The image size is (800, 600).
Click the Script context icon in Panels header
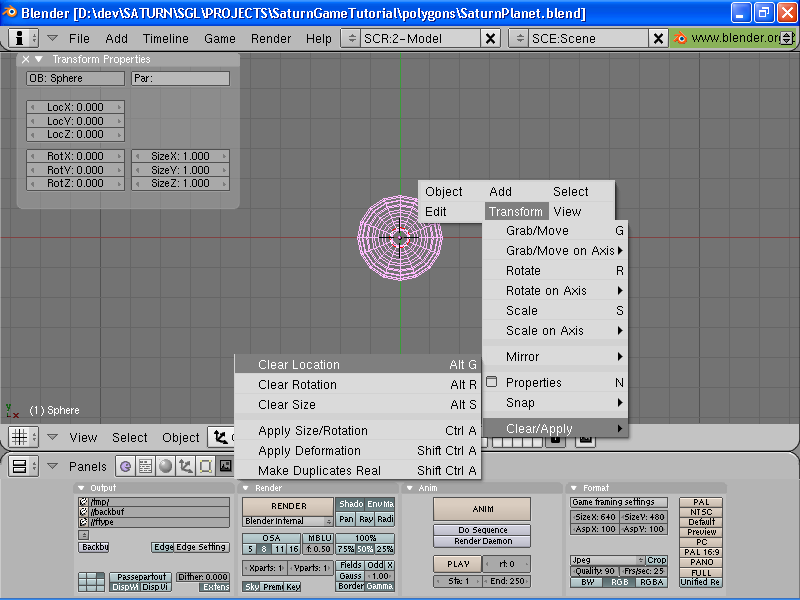pos(145,466)
